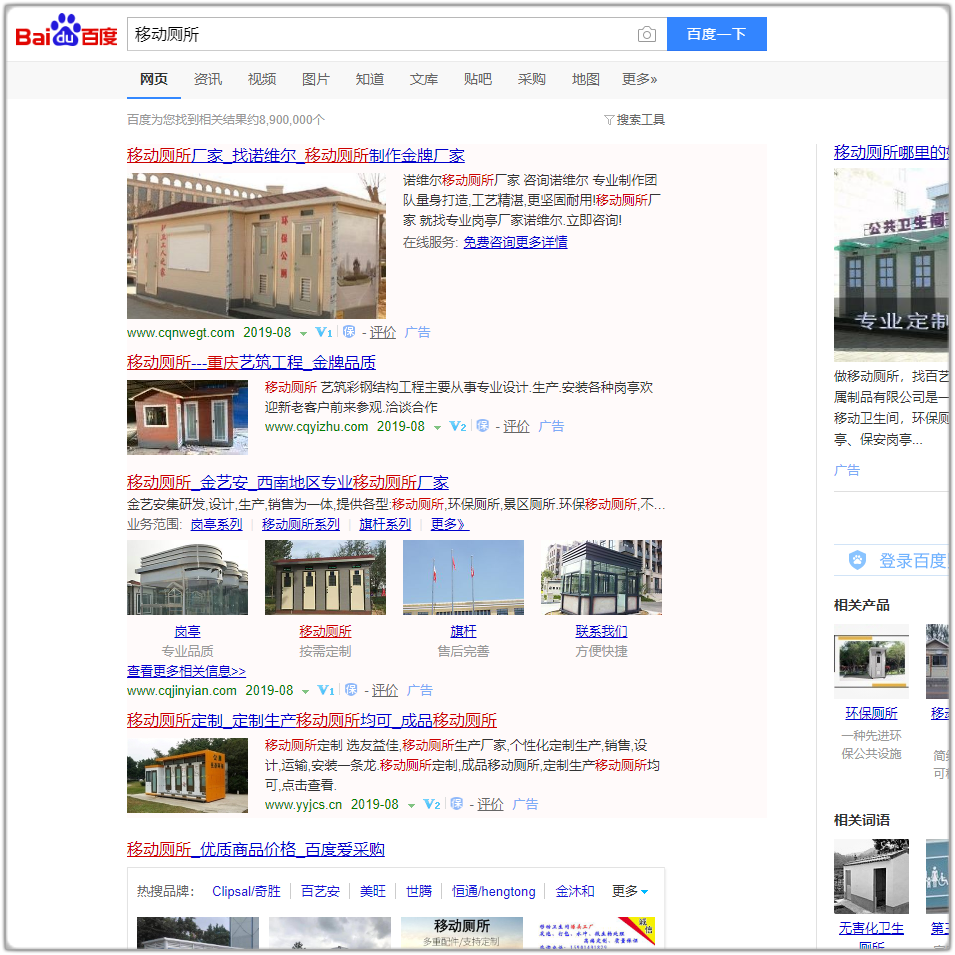Viewport: 955px width, 955px height.
Task: Click shield icon beside www.cqnwegt.com
Action: (x=349, y=332)
